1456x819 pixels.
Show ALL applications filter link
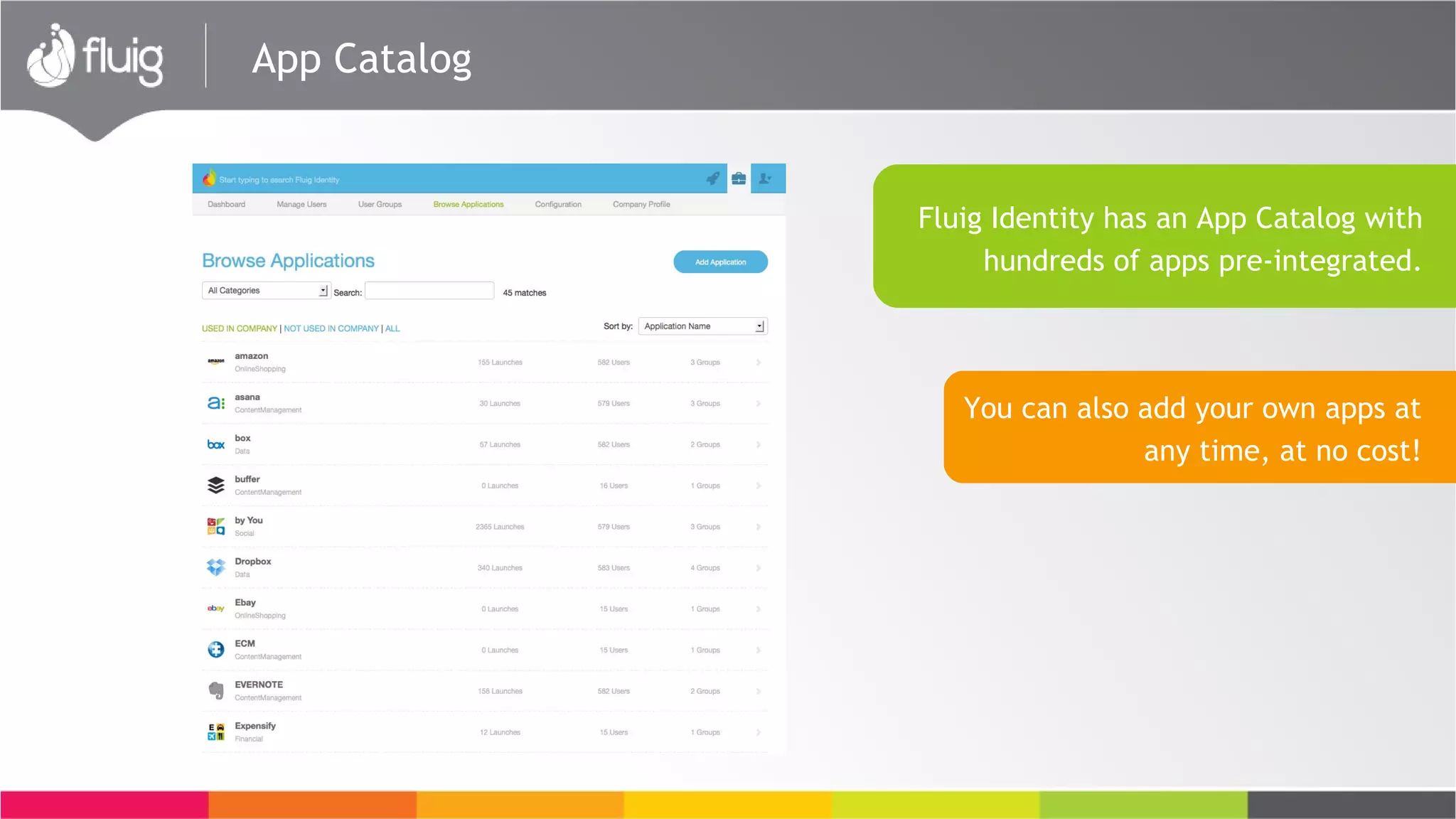392,328
